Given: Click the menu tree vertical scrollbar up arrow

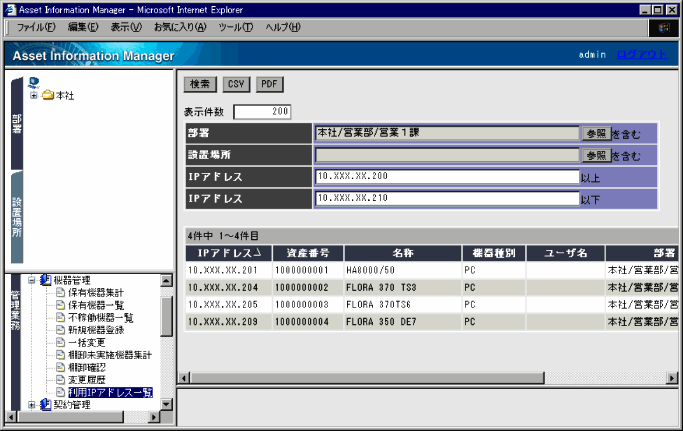Looking at the screenshot, I should click(x=166, y=281).
